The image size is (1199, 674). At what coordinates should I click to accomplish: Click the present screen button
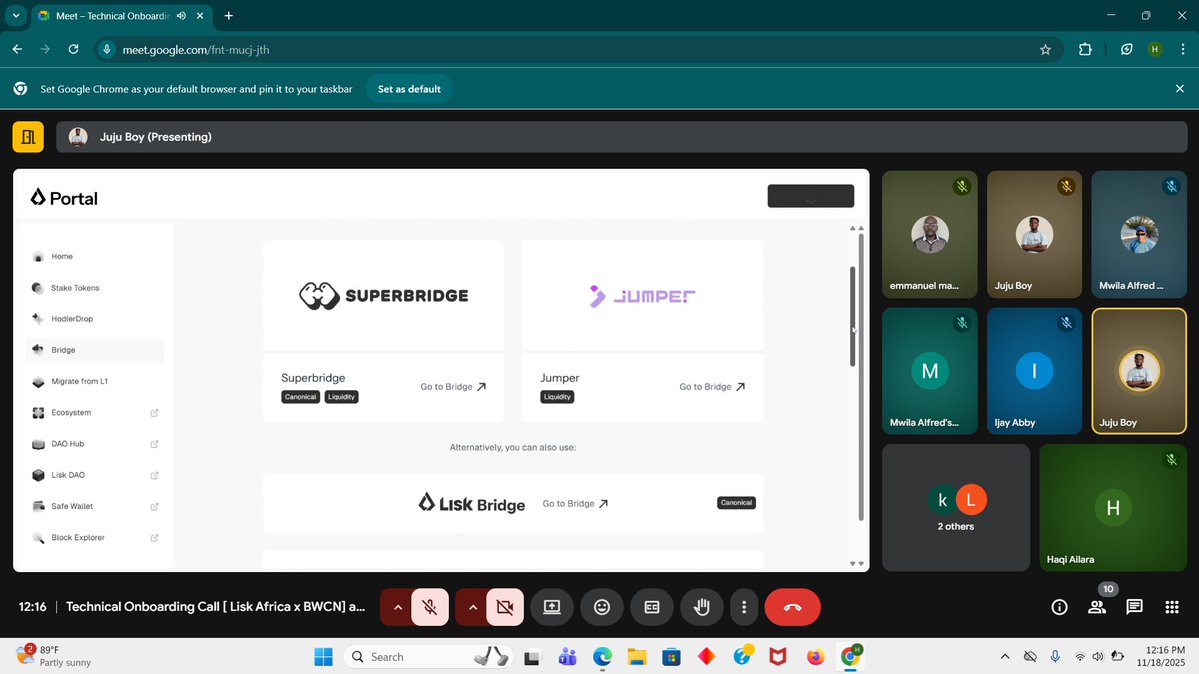click(552, 607)
